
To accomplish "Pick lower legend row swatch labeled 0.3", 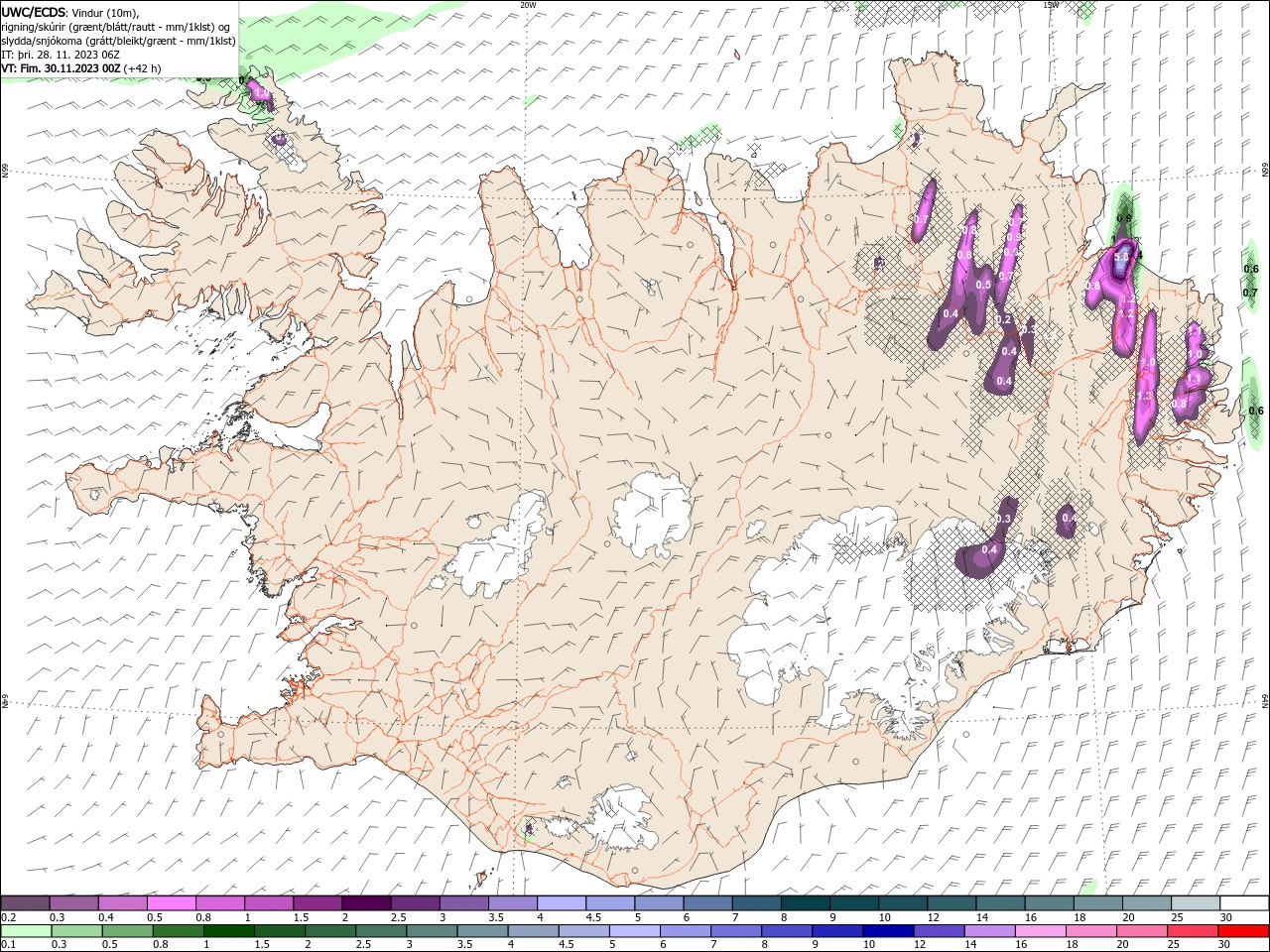I will [x=76, y=931].
